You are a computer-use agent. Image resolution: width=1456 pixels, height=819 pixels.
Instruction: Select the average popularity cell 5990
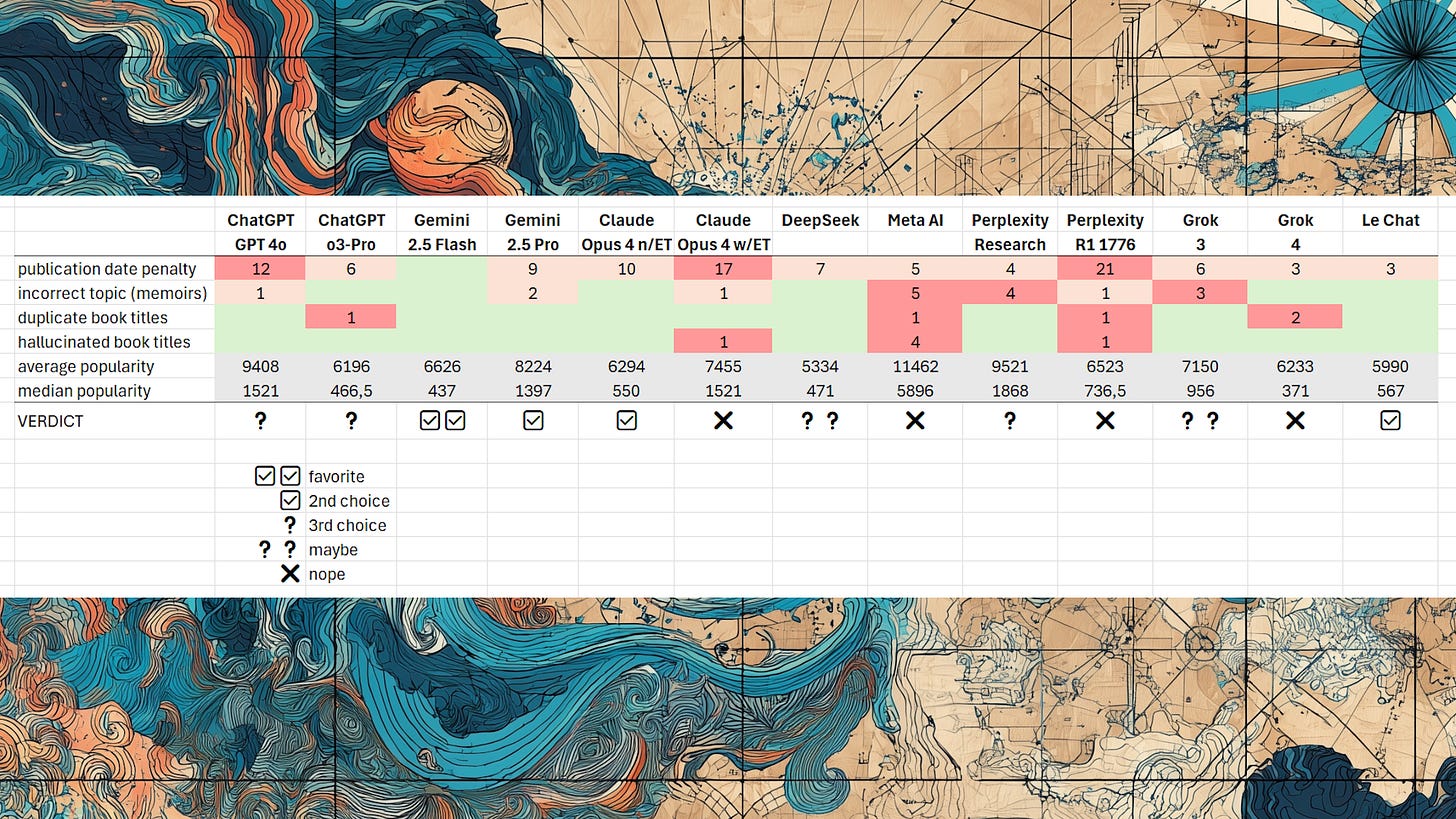click(x=1390, y=366)
